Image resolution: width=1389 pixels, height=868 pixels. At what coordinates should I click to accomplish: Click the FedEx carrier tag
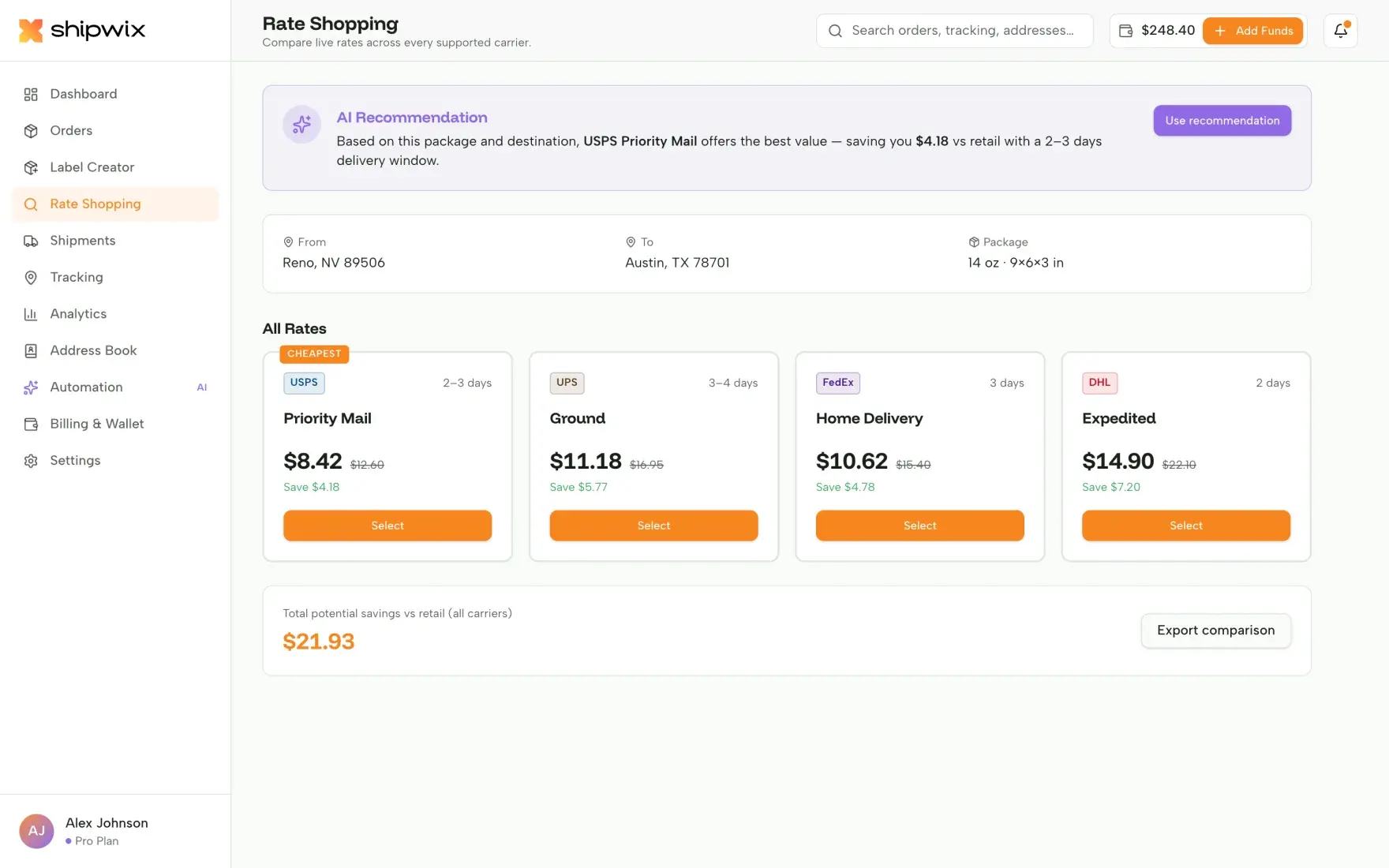(x=838, y=383)
